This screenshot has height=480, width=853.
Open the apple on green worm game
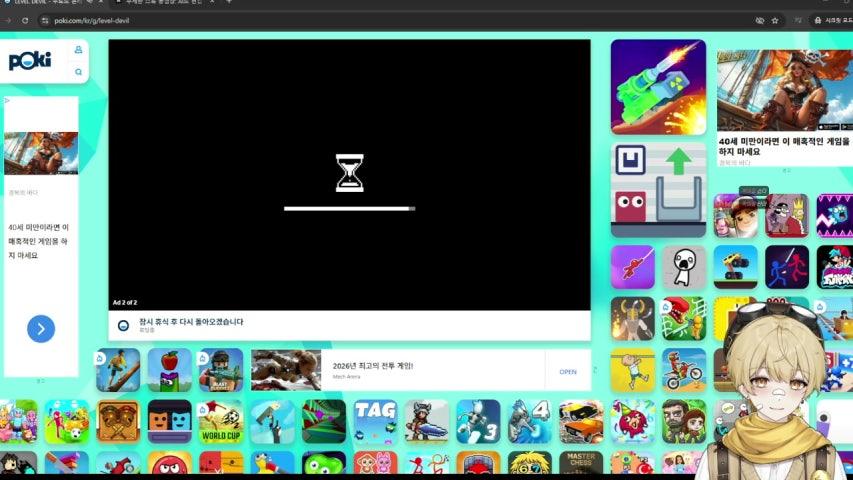[x=170, y=370]
